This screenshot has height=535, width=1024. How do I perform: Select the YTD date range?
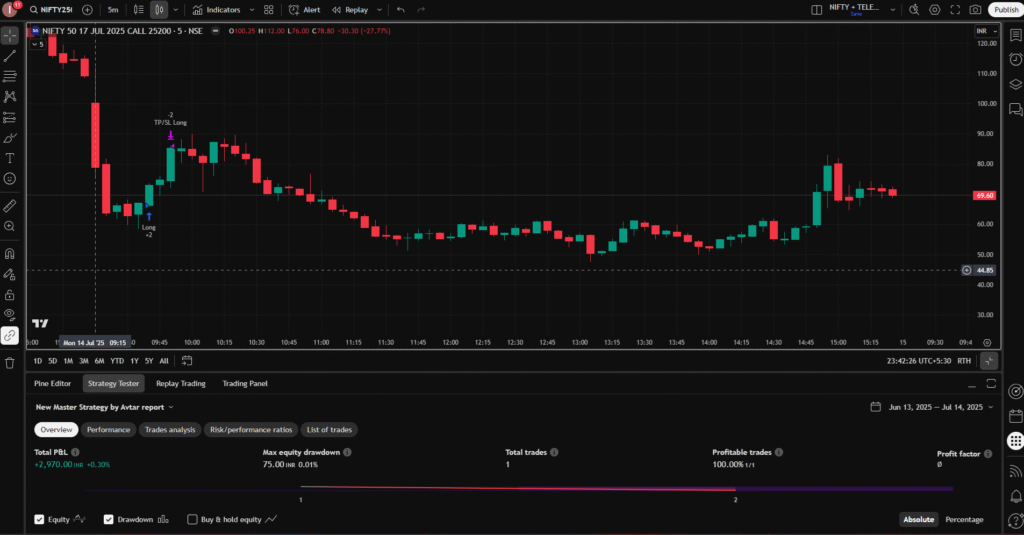pos(117,361)
